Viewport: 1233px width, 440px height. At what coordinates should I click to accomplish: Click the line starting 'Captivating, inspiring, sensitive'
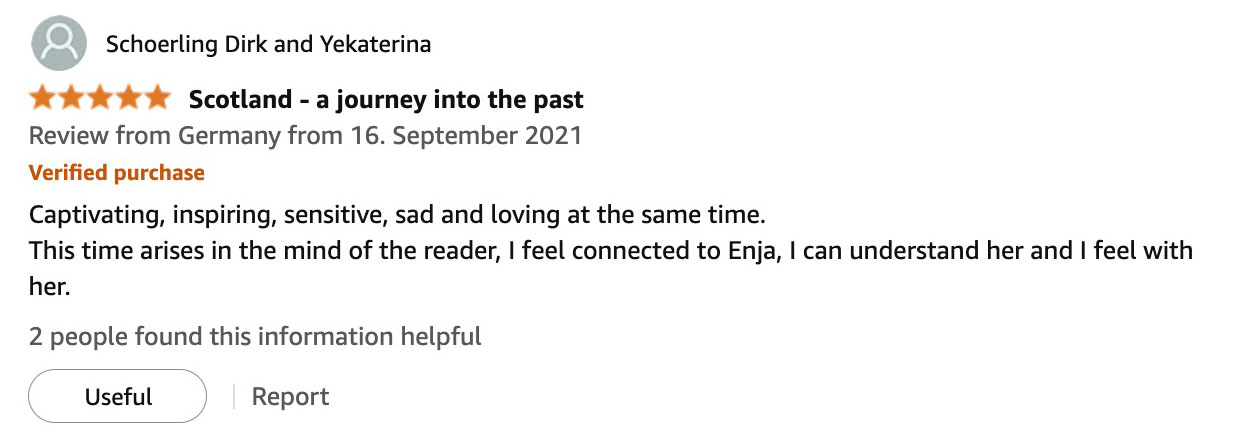(x=397, y=215)
